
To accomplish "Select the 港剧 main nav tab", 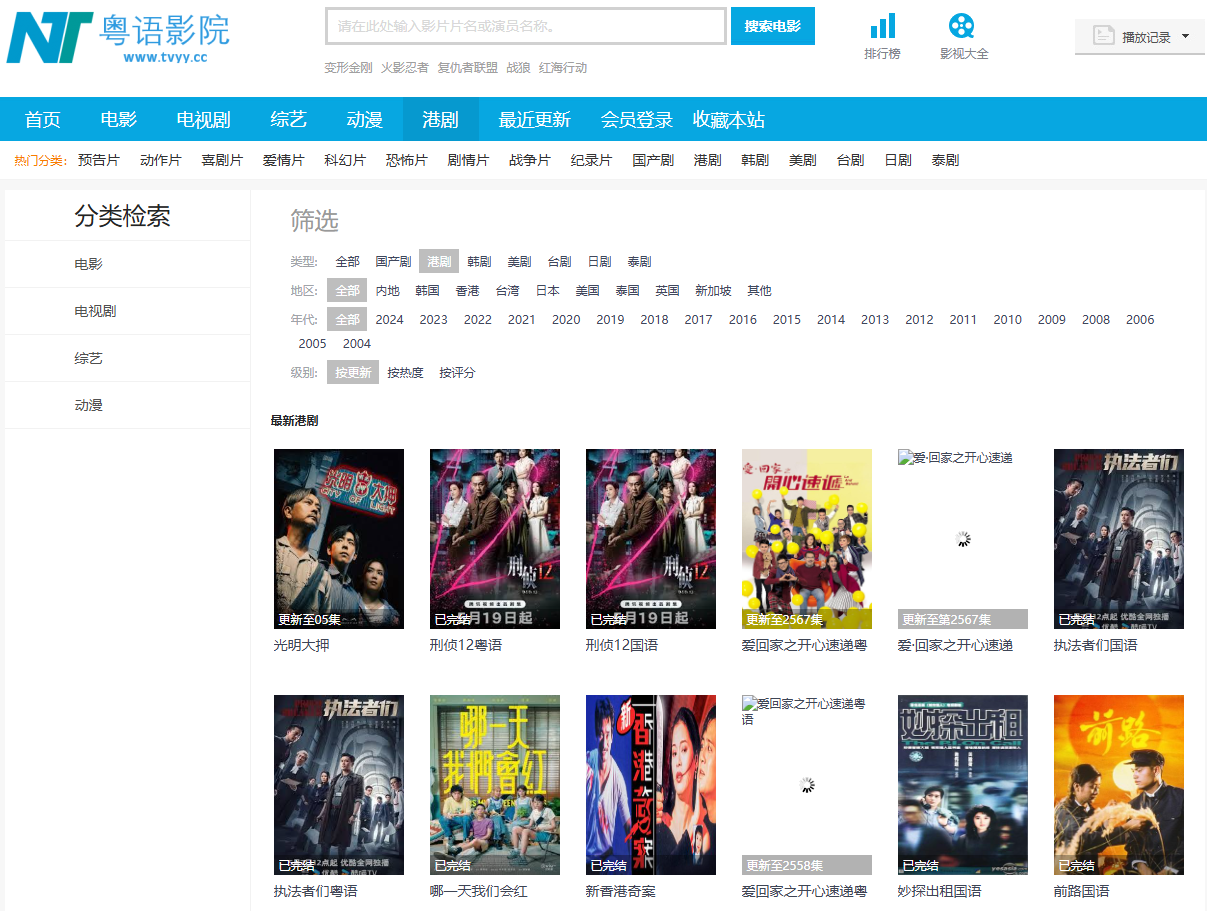I will tap(441, 120).
